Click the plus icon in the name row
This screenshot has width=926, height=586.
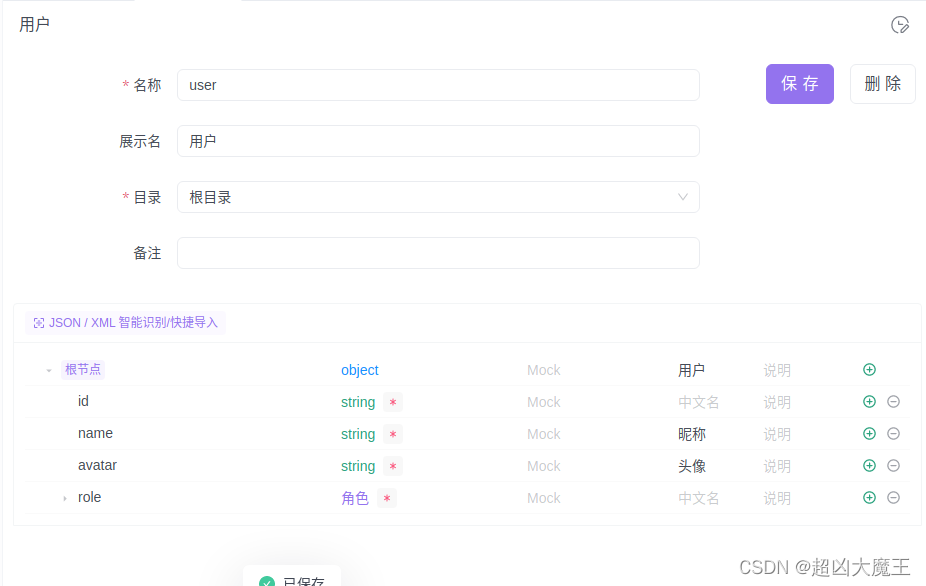(869, 434)
